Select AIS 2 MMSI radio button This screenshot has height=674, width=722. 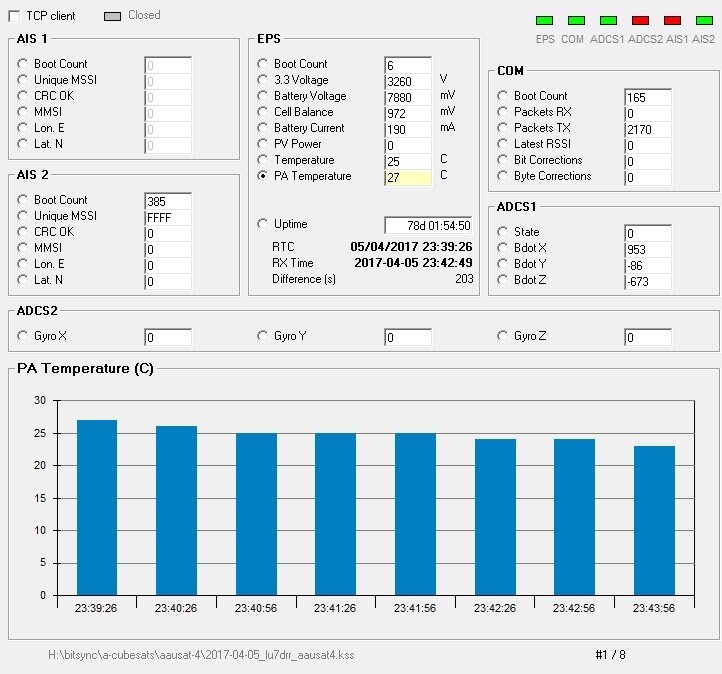pyautogui.click(x=22, y=248)
